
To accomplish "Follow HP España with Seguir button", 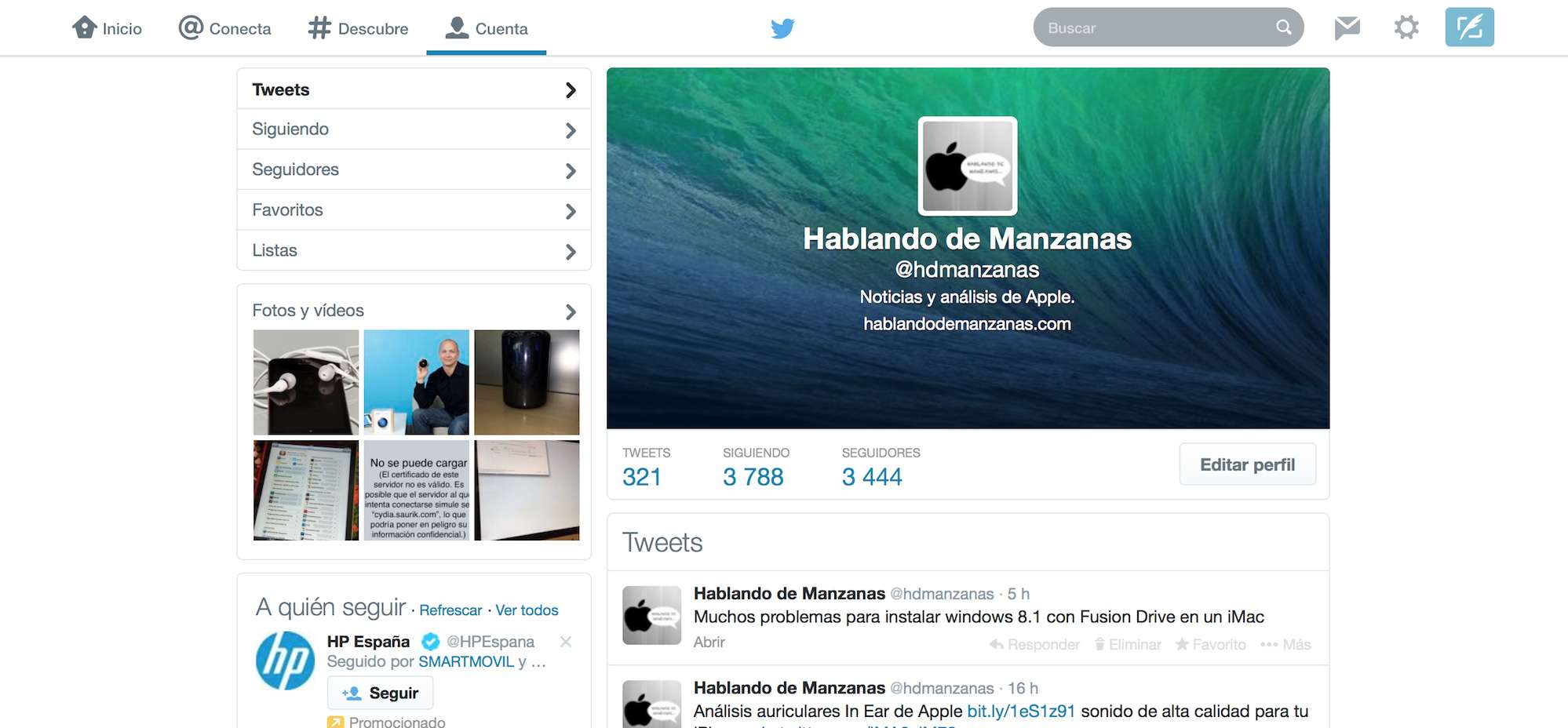I will click(381, 693).
